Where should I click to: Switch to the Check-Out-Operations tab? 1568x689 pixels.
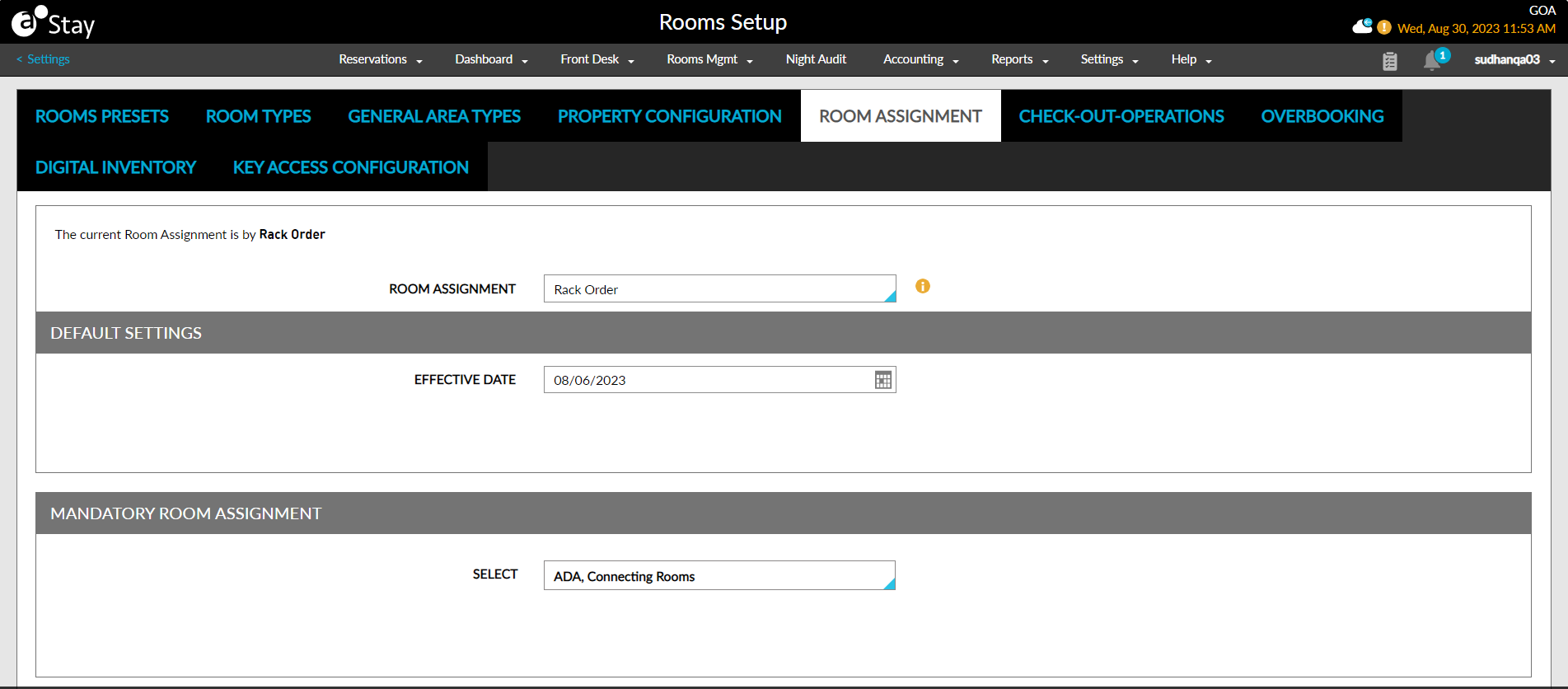(1121, 116)
